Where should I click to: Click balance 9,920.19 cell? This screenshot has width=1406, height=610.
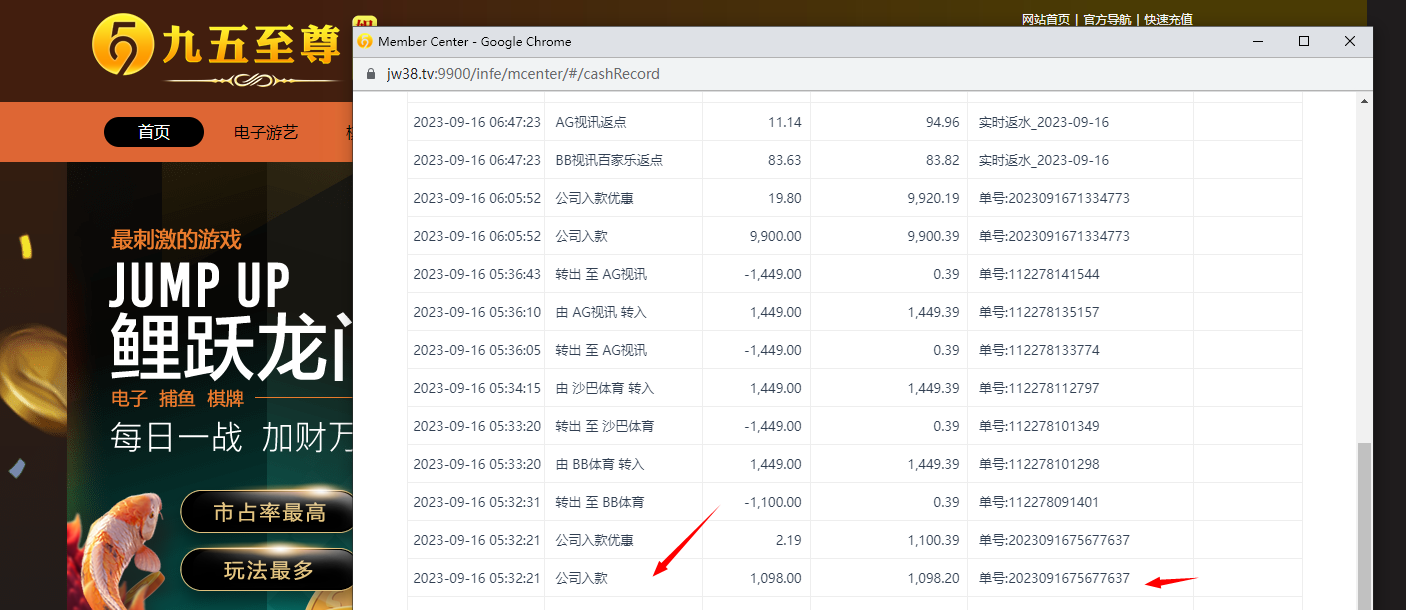[889, 198]
